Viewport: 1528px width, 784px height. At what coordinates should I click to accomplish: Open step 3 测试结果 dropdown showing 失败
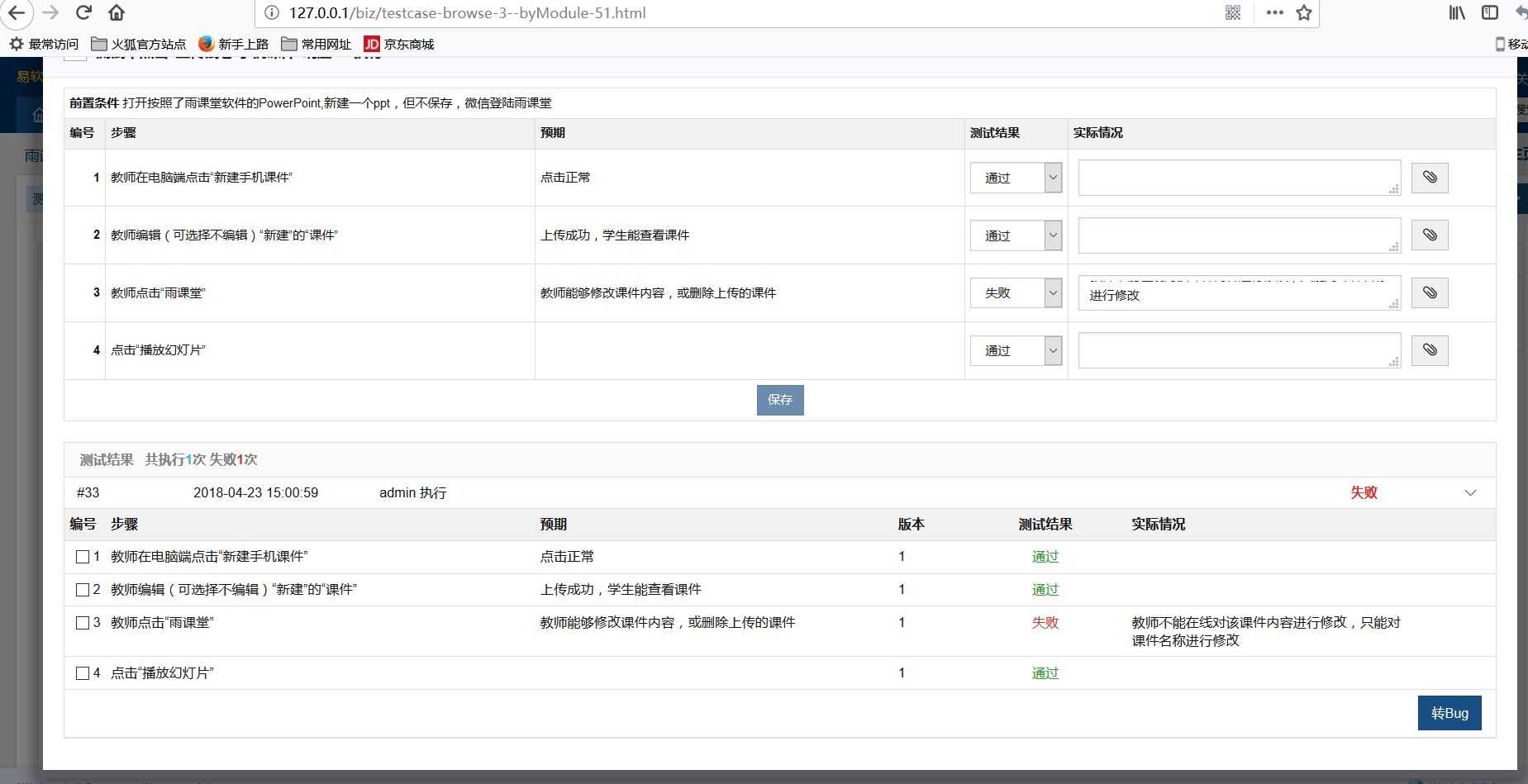click(1016, 292)
